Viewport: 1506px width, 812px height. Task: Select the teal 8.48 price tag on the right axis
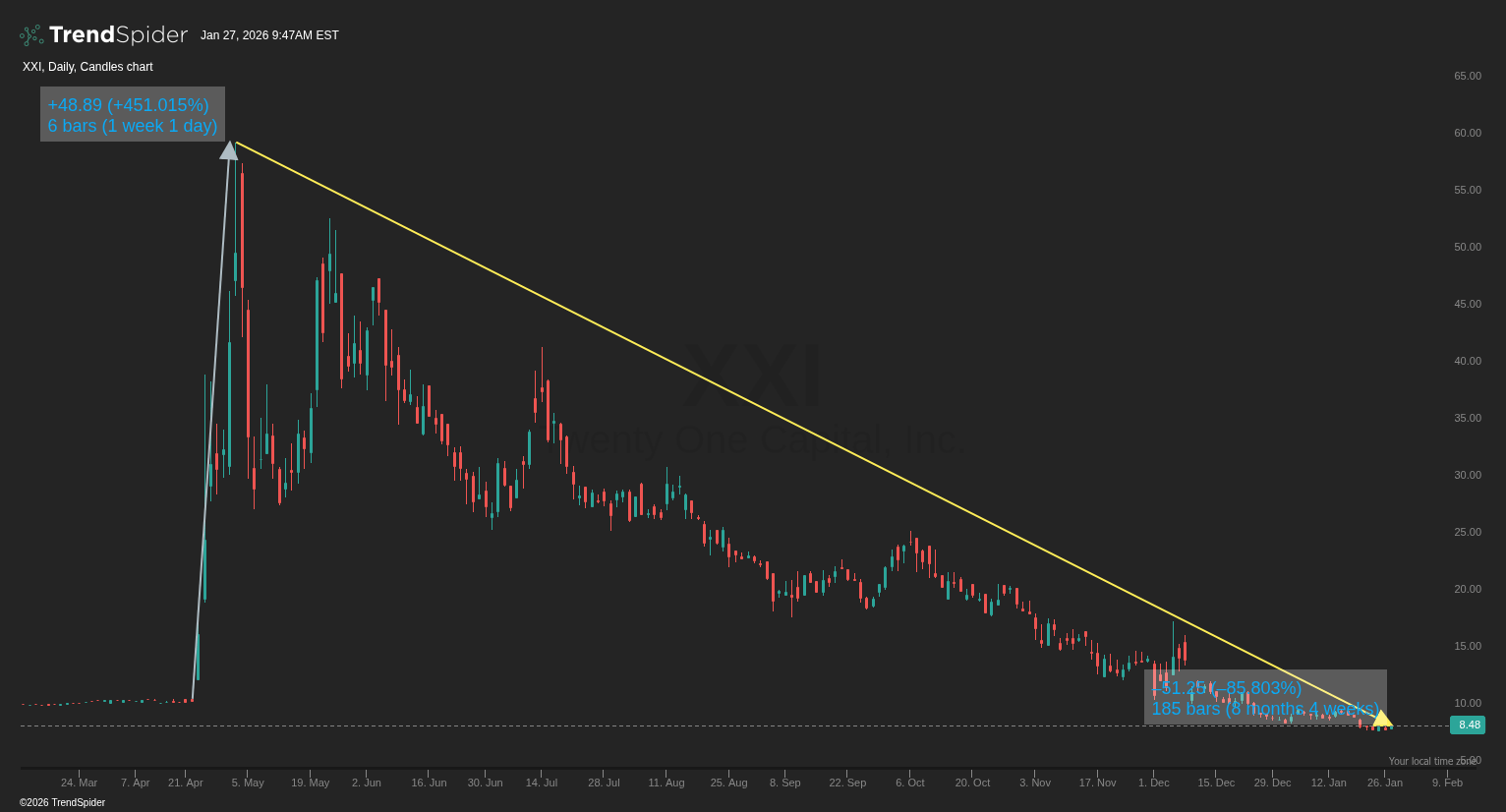point(1468,725)
